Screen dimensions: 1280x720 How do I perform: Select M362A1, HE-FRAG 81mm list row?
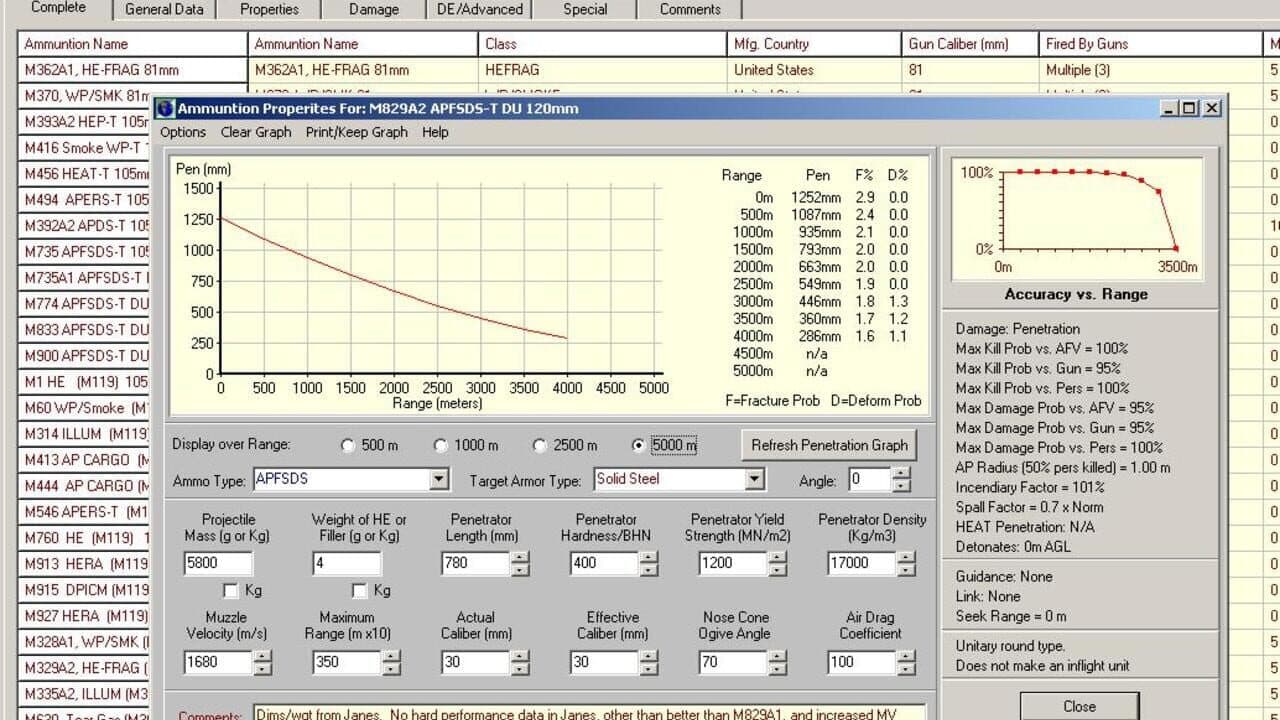[x=132, y=70]
